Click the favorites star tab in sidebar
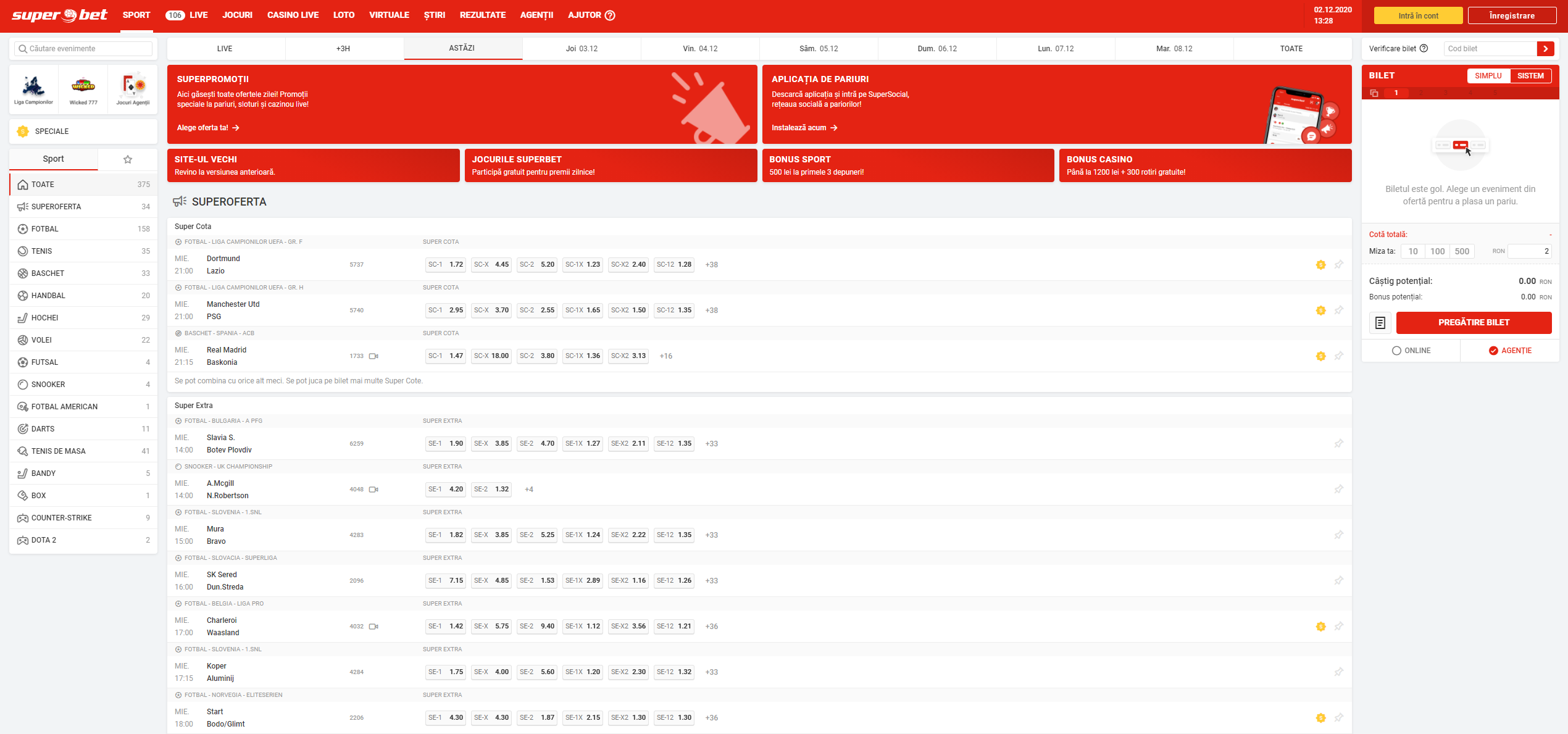The width and height of the screenshot is (1568, 734). [x=128, y=159]
